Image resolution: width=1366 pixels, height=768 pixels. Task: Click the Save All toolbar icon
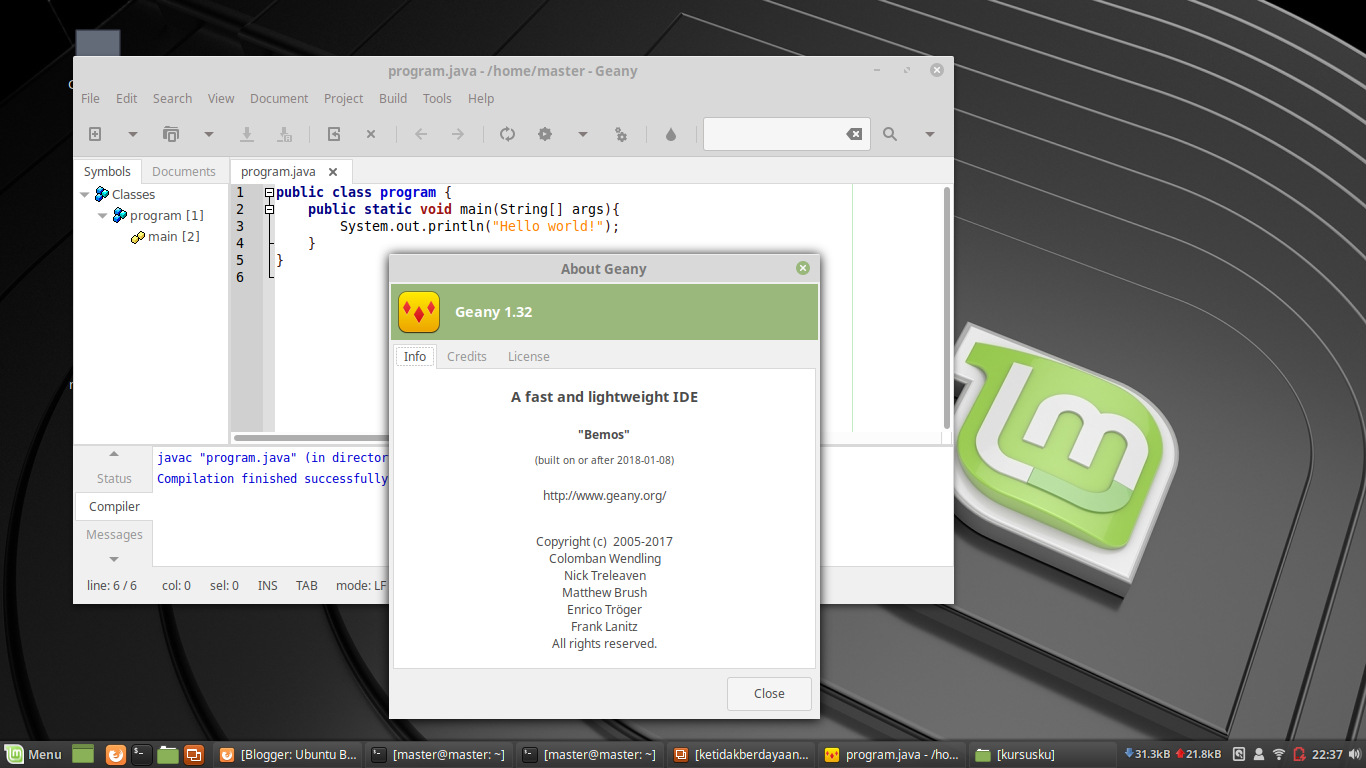click(285, 134)
